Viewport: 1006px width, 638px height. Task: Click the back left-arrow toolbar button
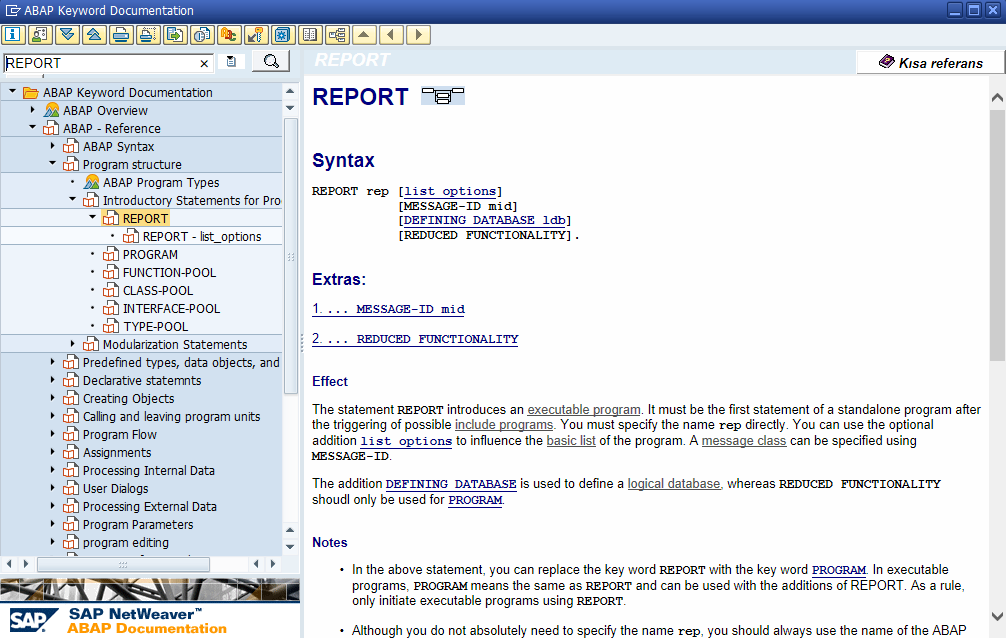(391, 35)
